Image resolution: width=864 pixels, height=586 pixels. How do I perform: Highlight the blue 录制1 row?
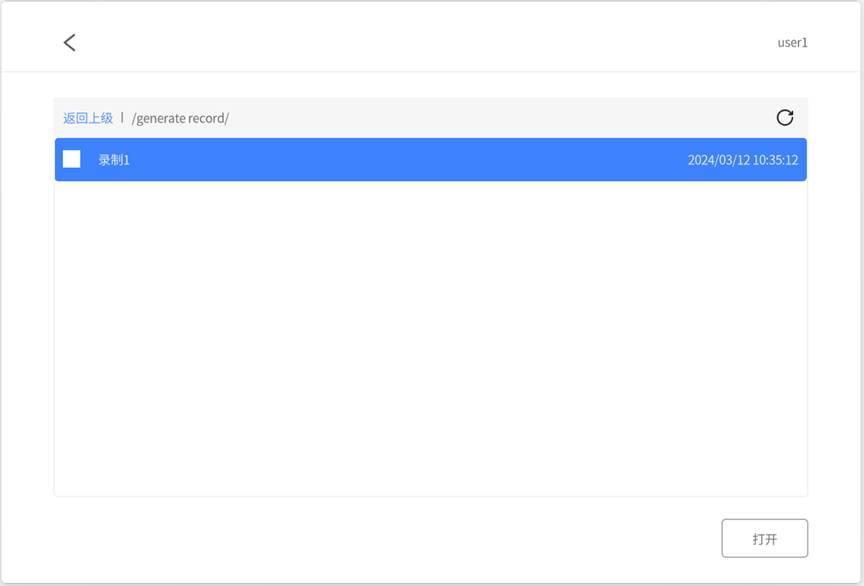pyautogui.click(x=400, y=160)
